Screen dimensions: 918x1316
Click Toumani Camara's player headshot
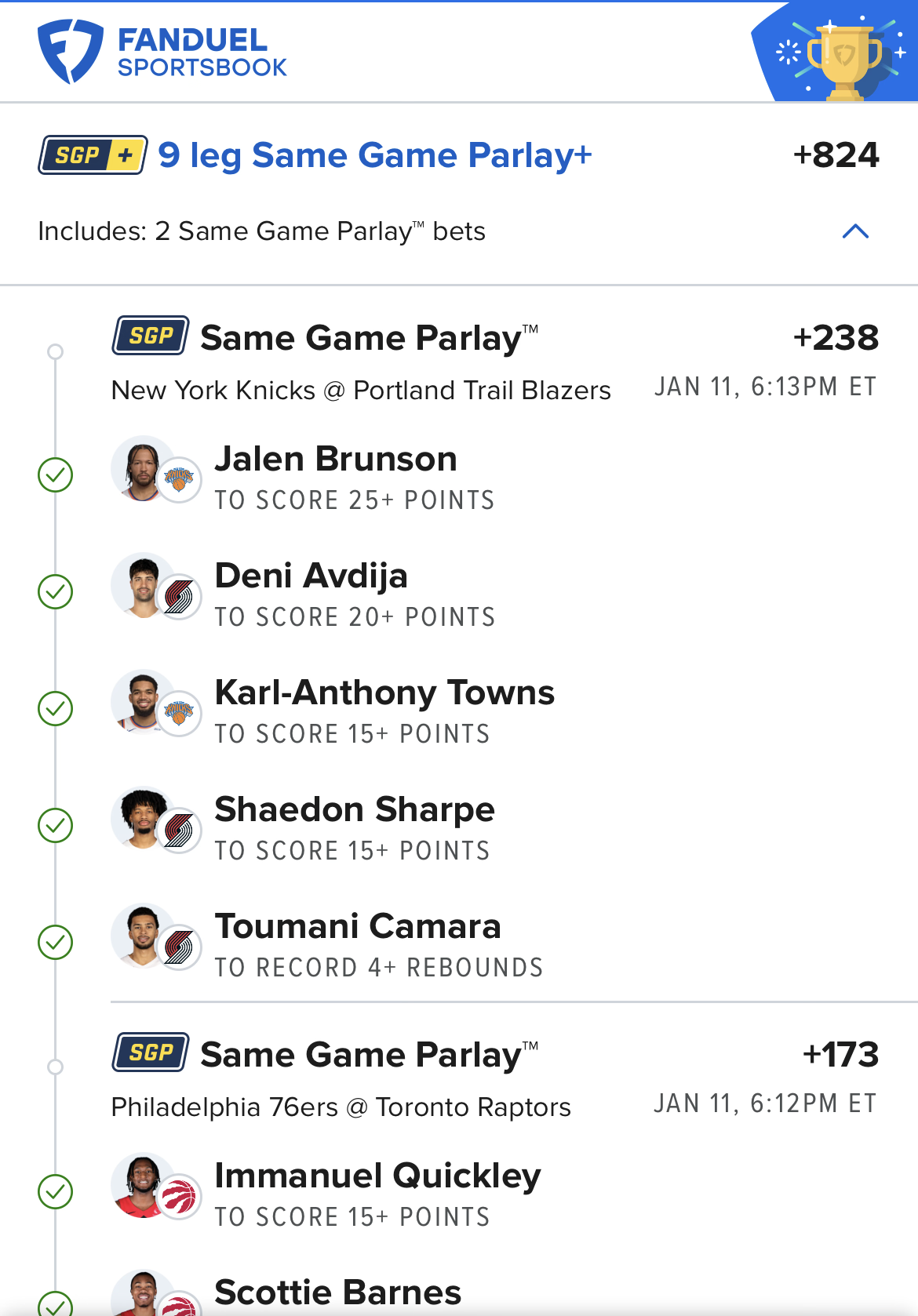(x=143, y=936)
